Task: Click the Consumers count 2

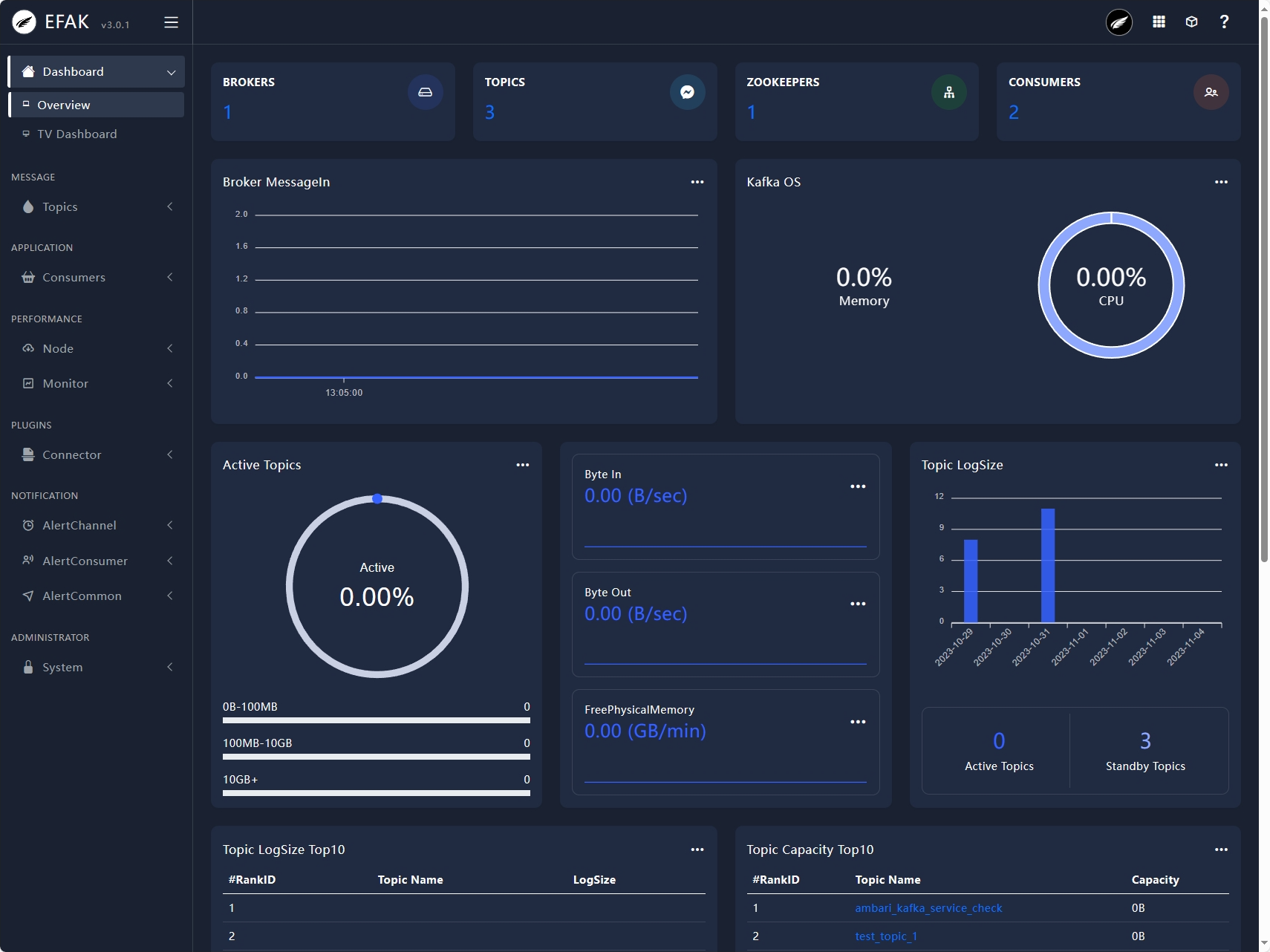Action: pyautogui.click(x=1014, y=112)
